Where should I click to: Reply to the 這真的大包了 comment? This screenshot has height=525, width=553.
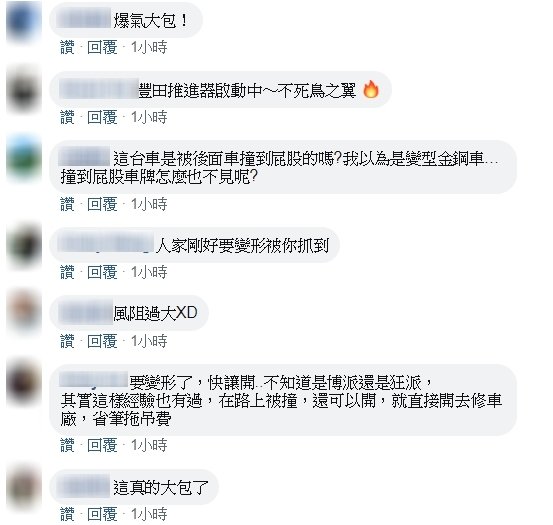[102, 514]
